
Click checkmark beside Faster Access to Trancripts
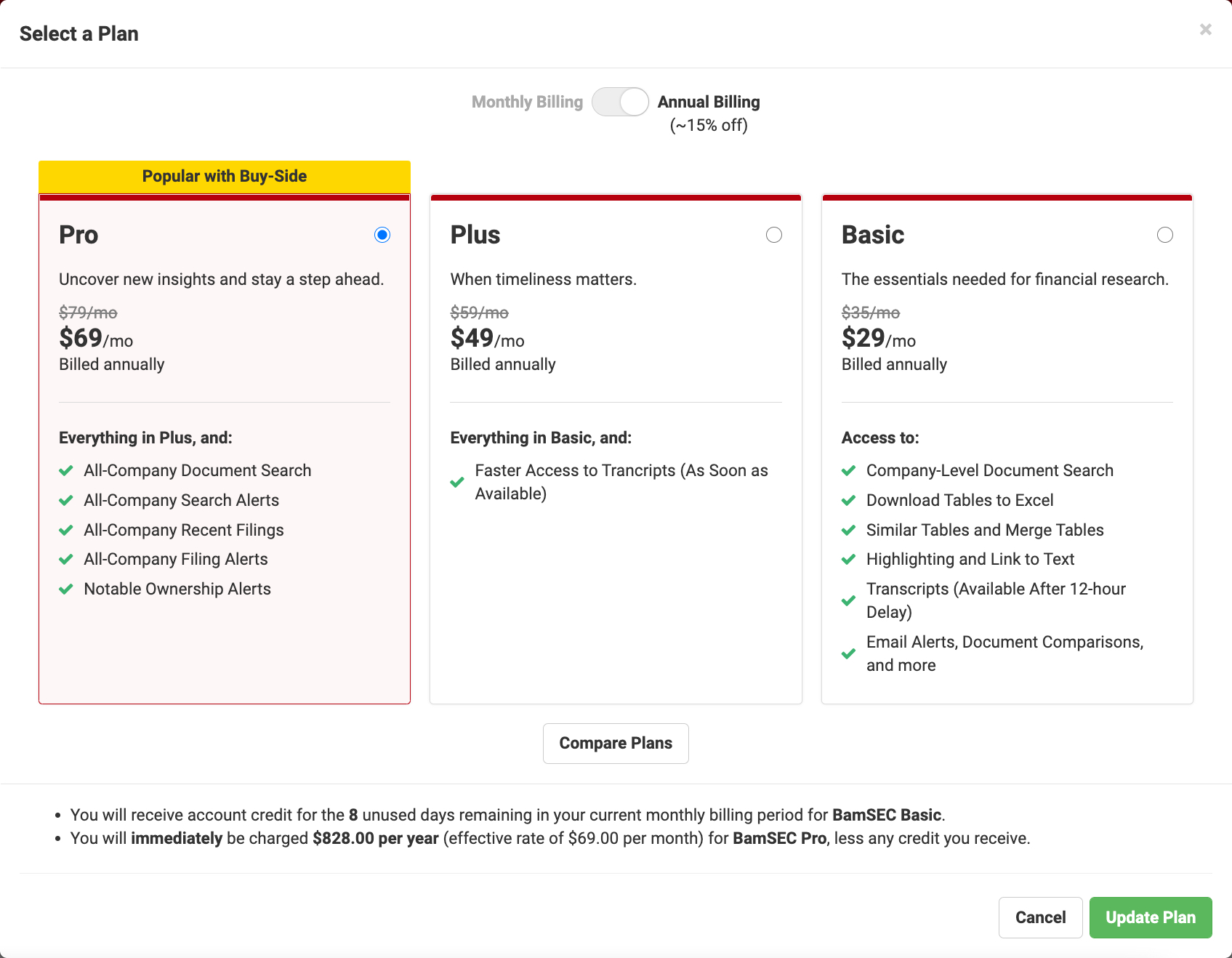[457, 483]
